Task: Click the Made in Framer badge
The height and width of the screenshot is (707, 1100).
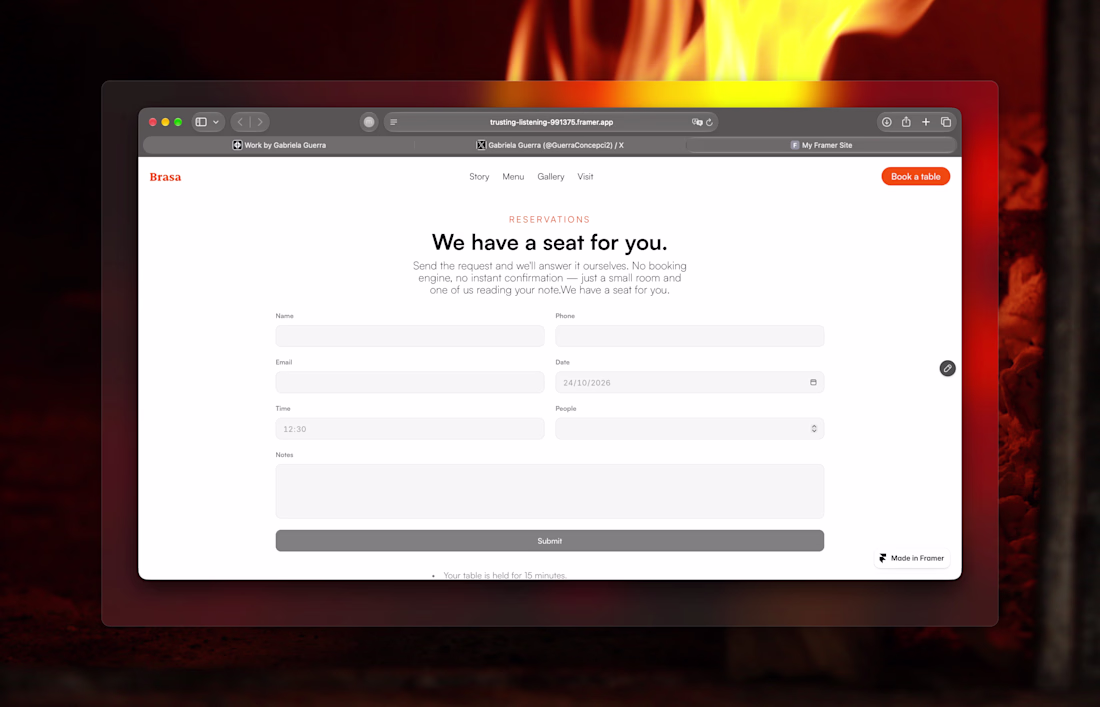Action: (x=912, y=558)
